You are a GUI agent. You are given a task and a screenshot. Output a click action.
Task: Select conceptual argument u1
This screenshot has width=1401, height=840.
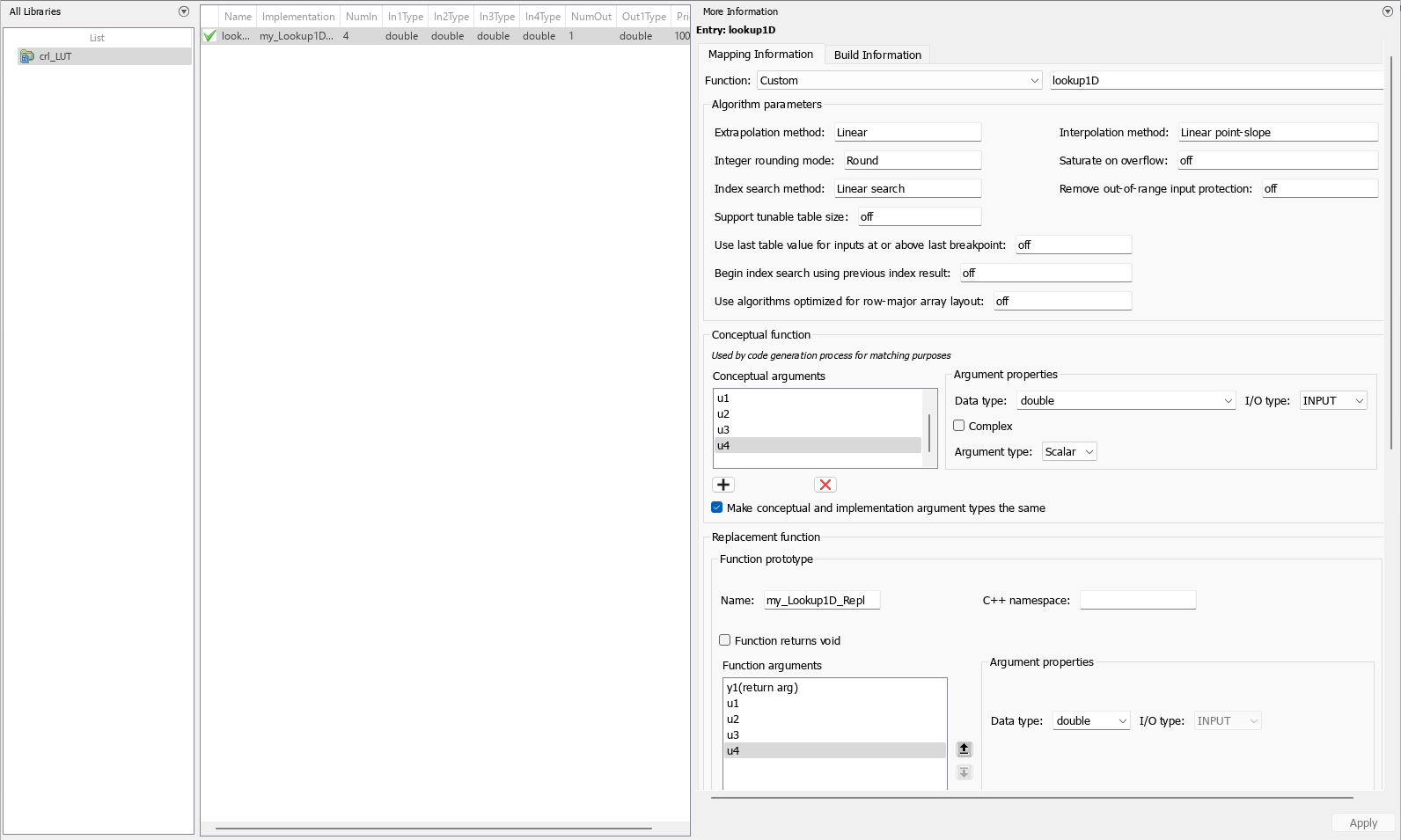(818, 398)
